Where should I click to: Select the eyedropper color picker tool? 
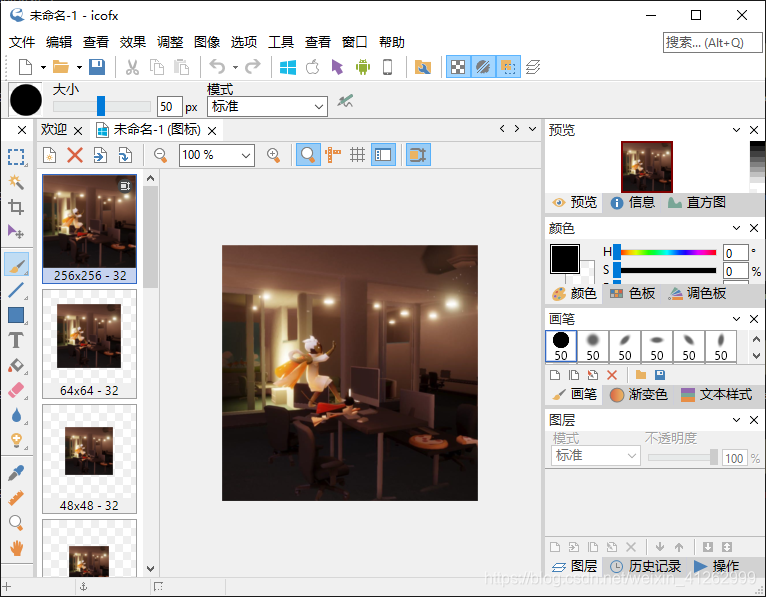click(16, 473)
